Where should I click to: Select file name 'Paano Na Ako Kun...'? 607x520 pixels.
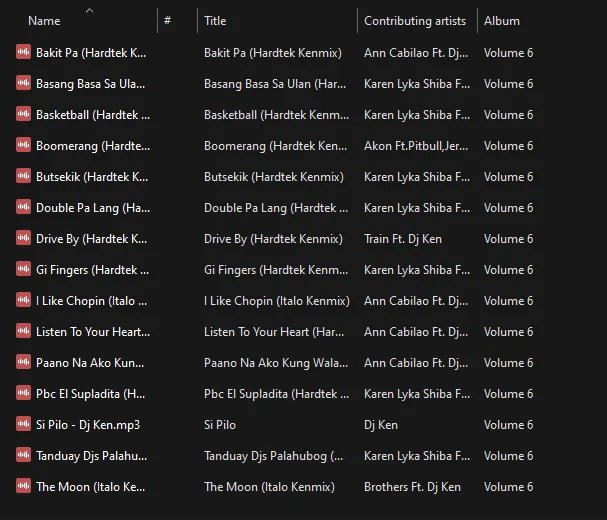tap(90, 362)
